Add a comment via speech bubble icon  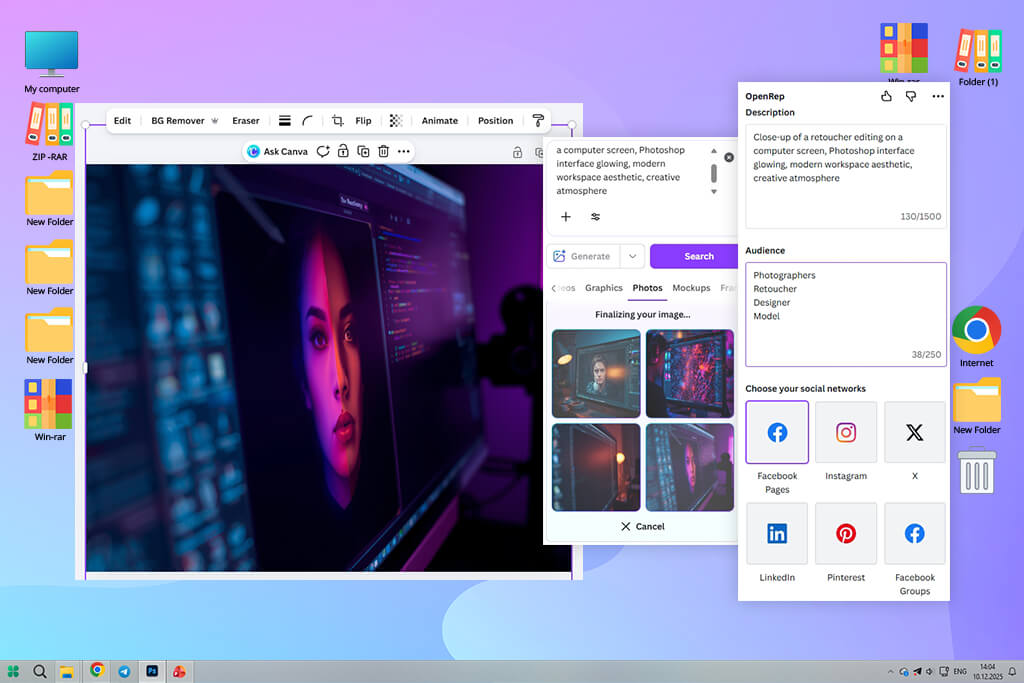(x=323, y=151)
